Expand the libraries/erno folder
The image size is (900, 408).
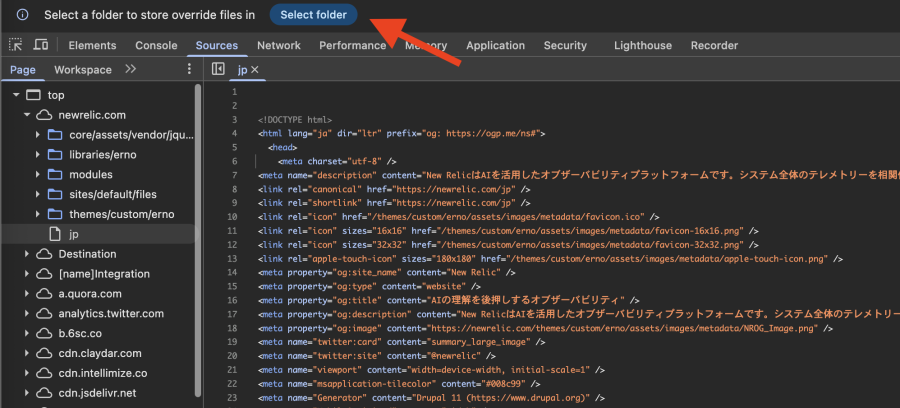point(38,155)
